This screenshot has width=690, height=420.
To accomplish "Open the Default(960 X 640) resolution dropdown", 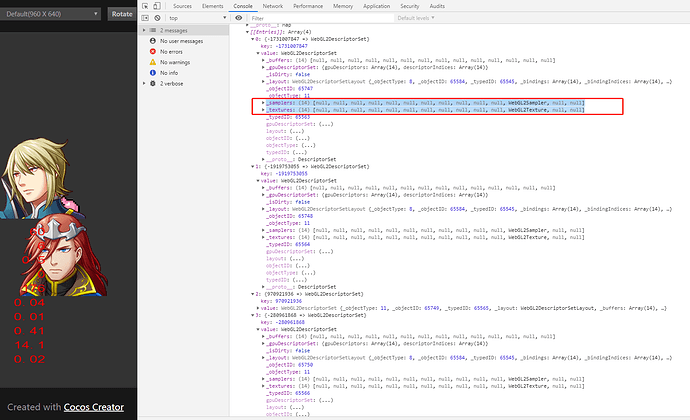I will click(x=51, y=14).
